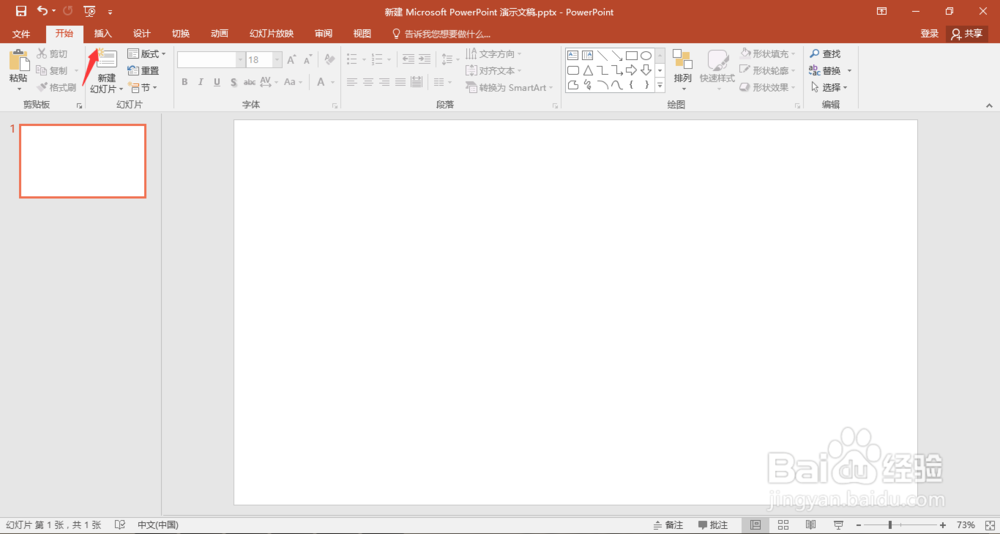Click the Paste clipboard icon
The height and width of the screenshot is (534, 1000).
(x=18, y=62)
